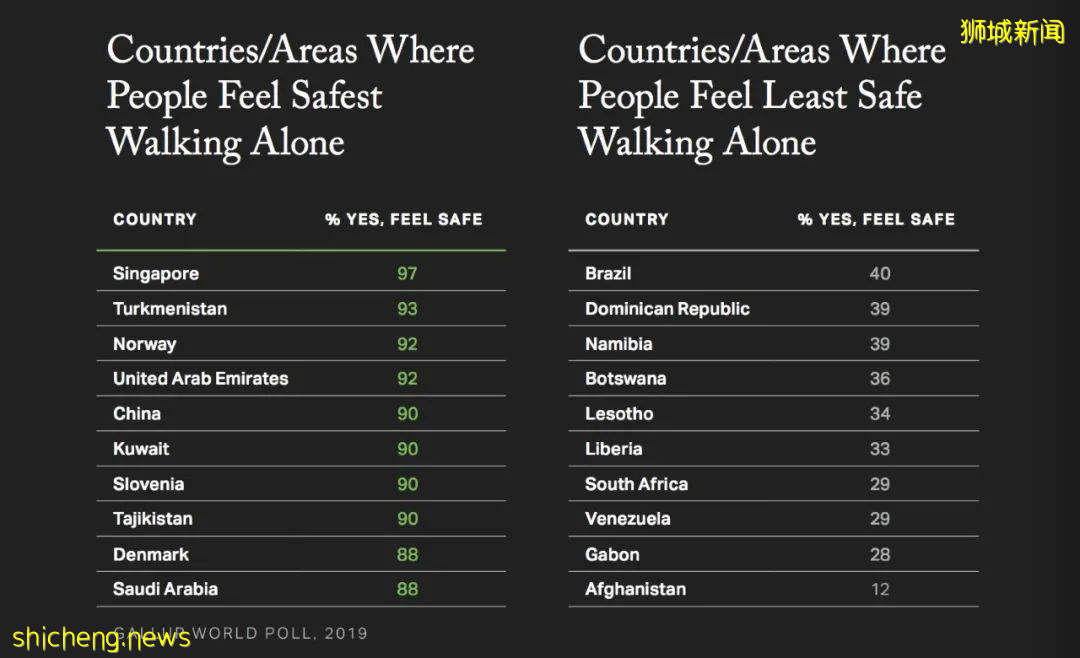1080x658 pixels.
Task: Click the South Africa row
Action: coord(636,484)
